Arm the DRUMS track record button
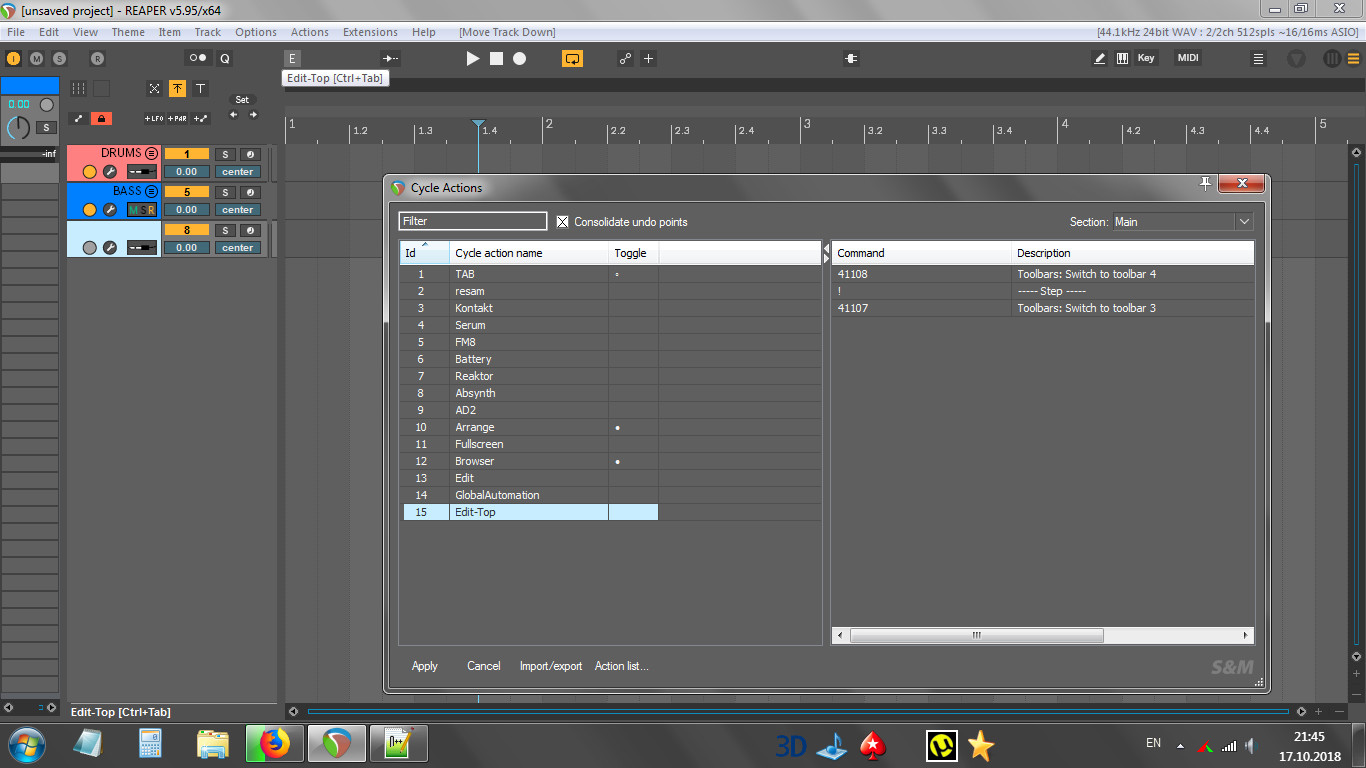Screen dimensions: 1366x768 click(89, 172)
